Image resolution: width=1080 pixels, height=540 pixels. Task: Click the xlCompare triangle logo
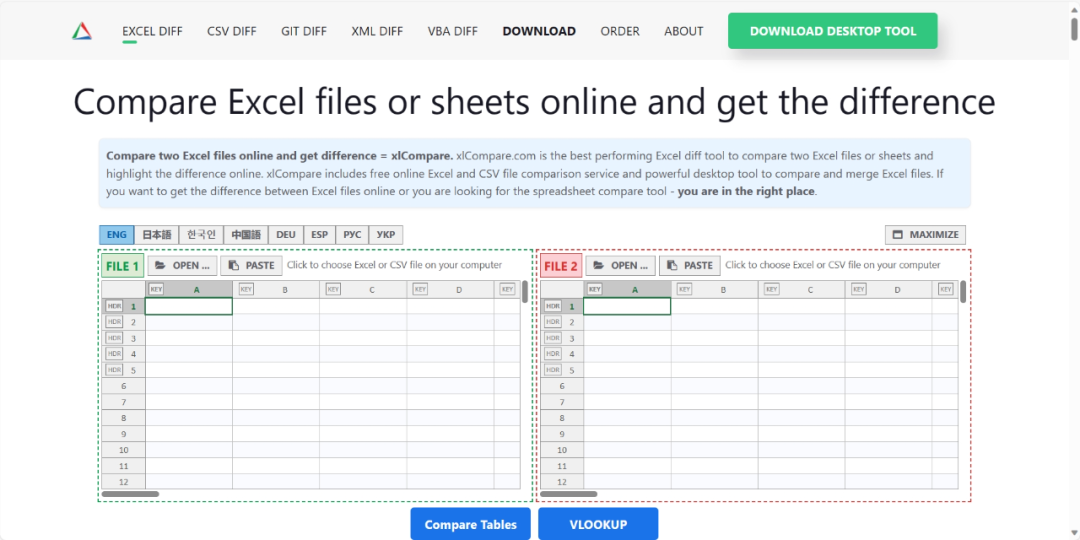click(82, 31)
